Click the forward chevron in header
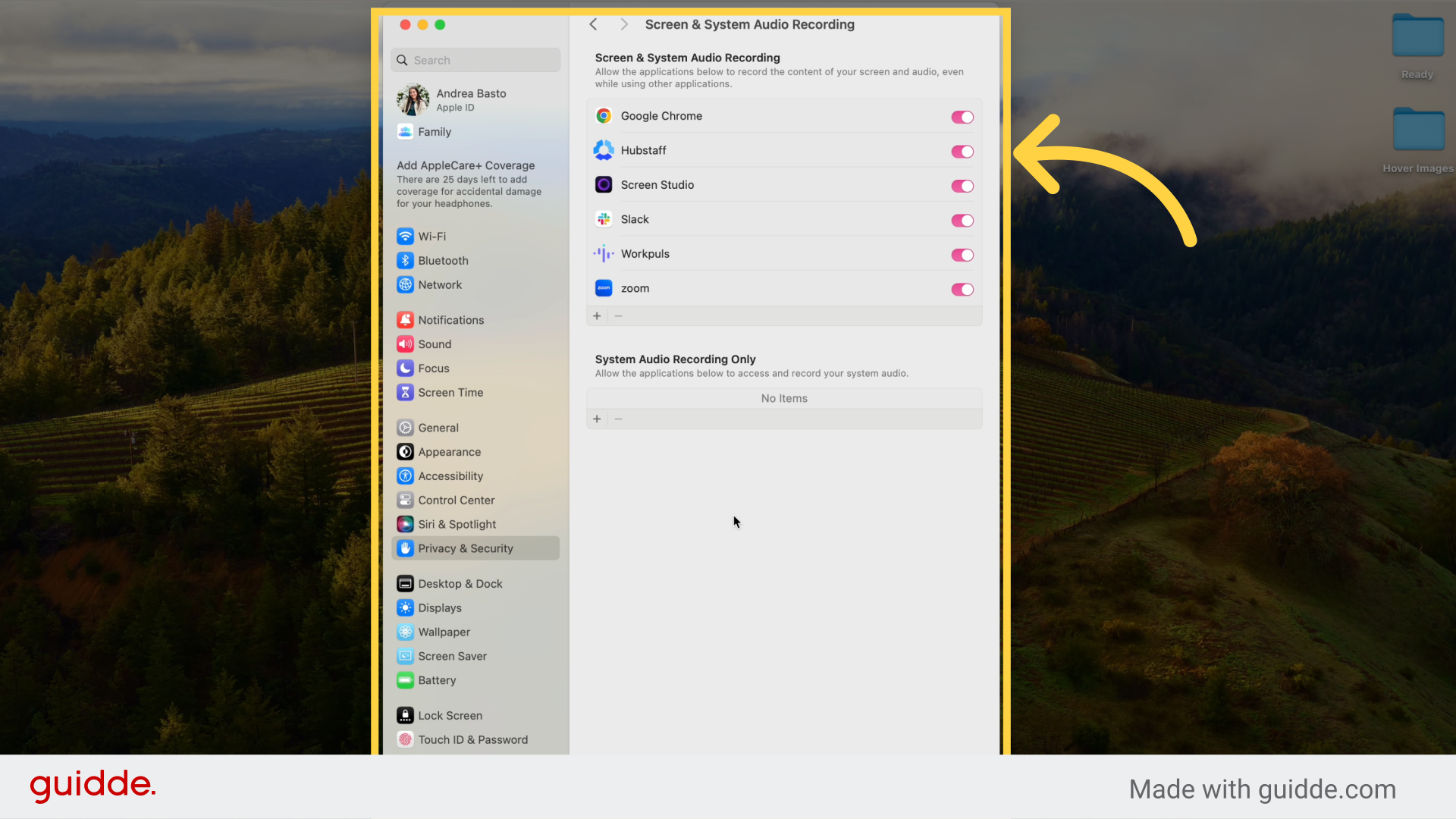 pos(623,24)
